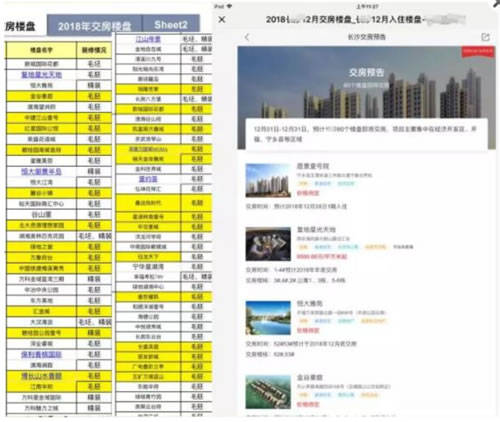Image resolution: width=500 pixels, height=422 pixels.
Task: Click the 交房预告 banner image
Action: (x=366, y=97)
